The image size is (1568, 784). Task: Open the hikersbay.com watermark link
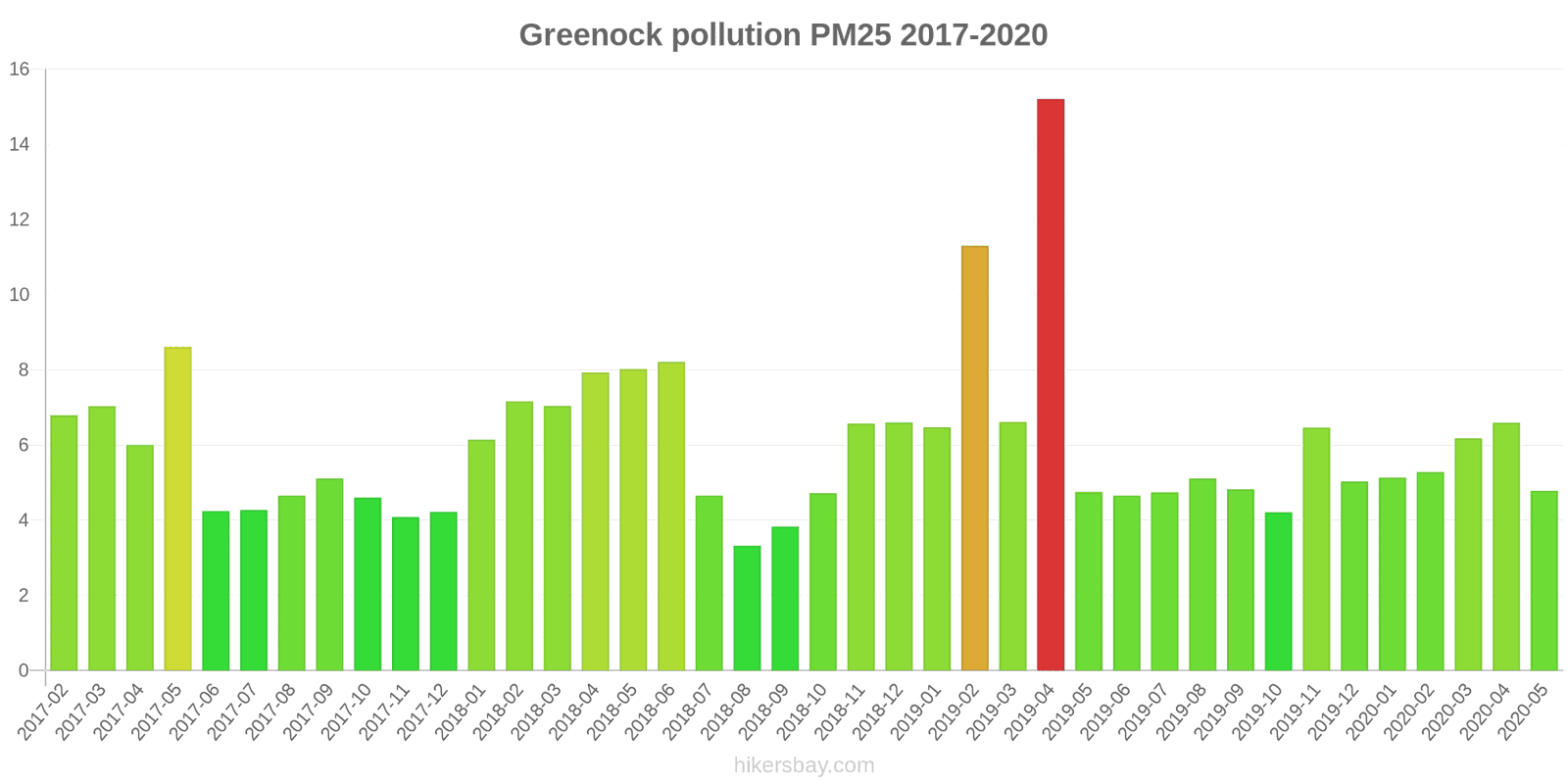click(x=804, y=765)
